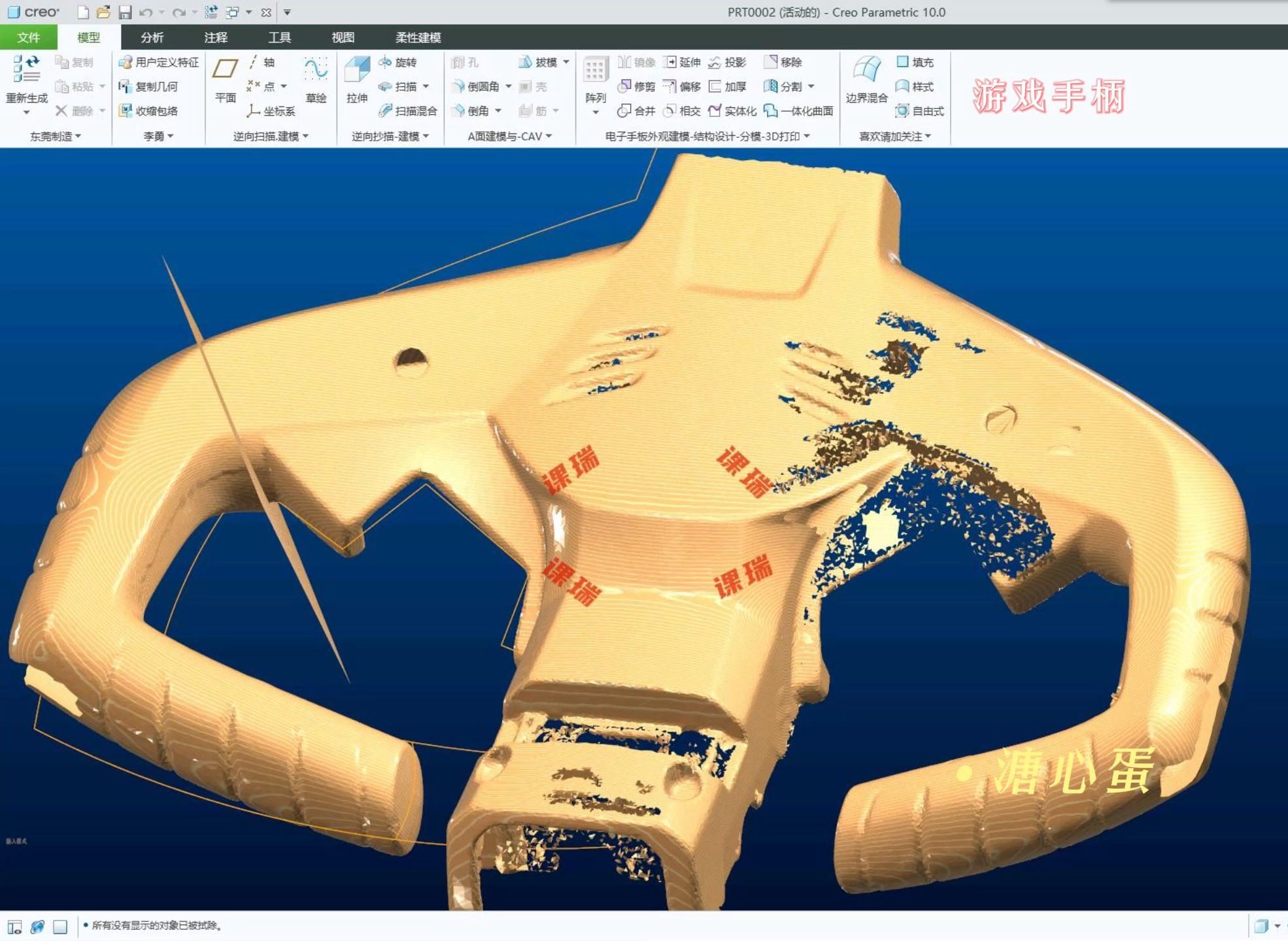The image size is (1288, 941).
Task: Toggle the embedded browser icon in status bar
Action: point(37,927)
